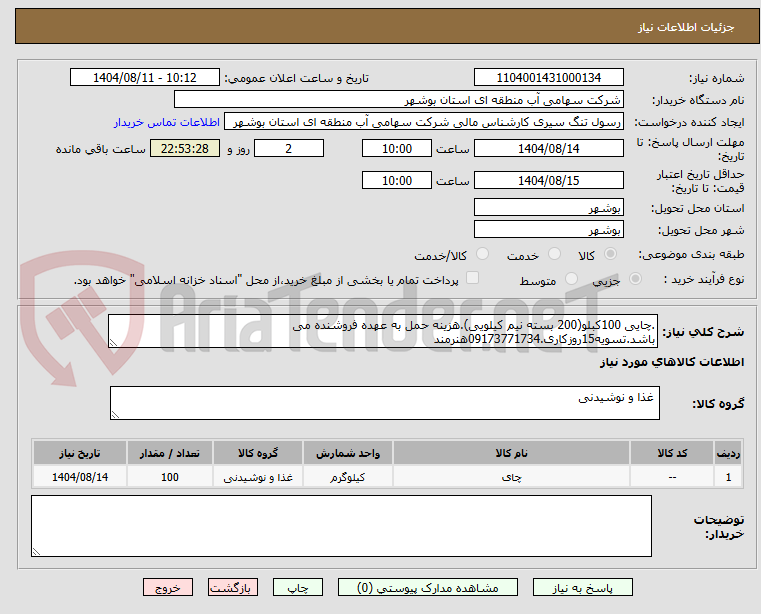
Task: Click the بازگشت back button
Action: tap(238, 588)
